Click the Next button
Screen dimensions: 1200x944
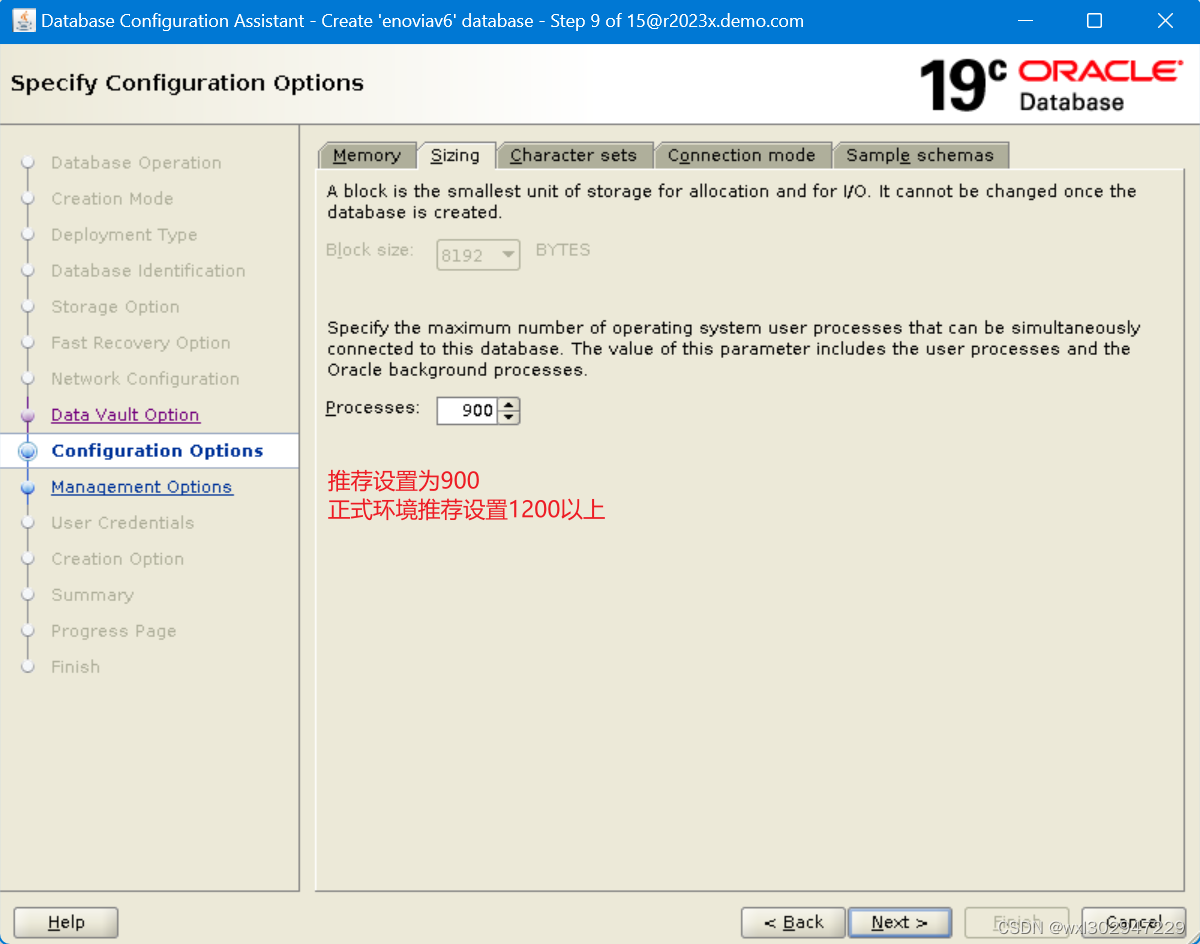tap(899, 922)
